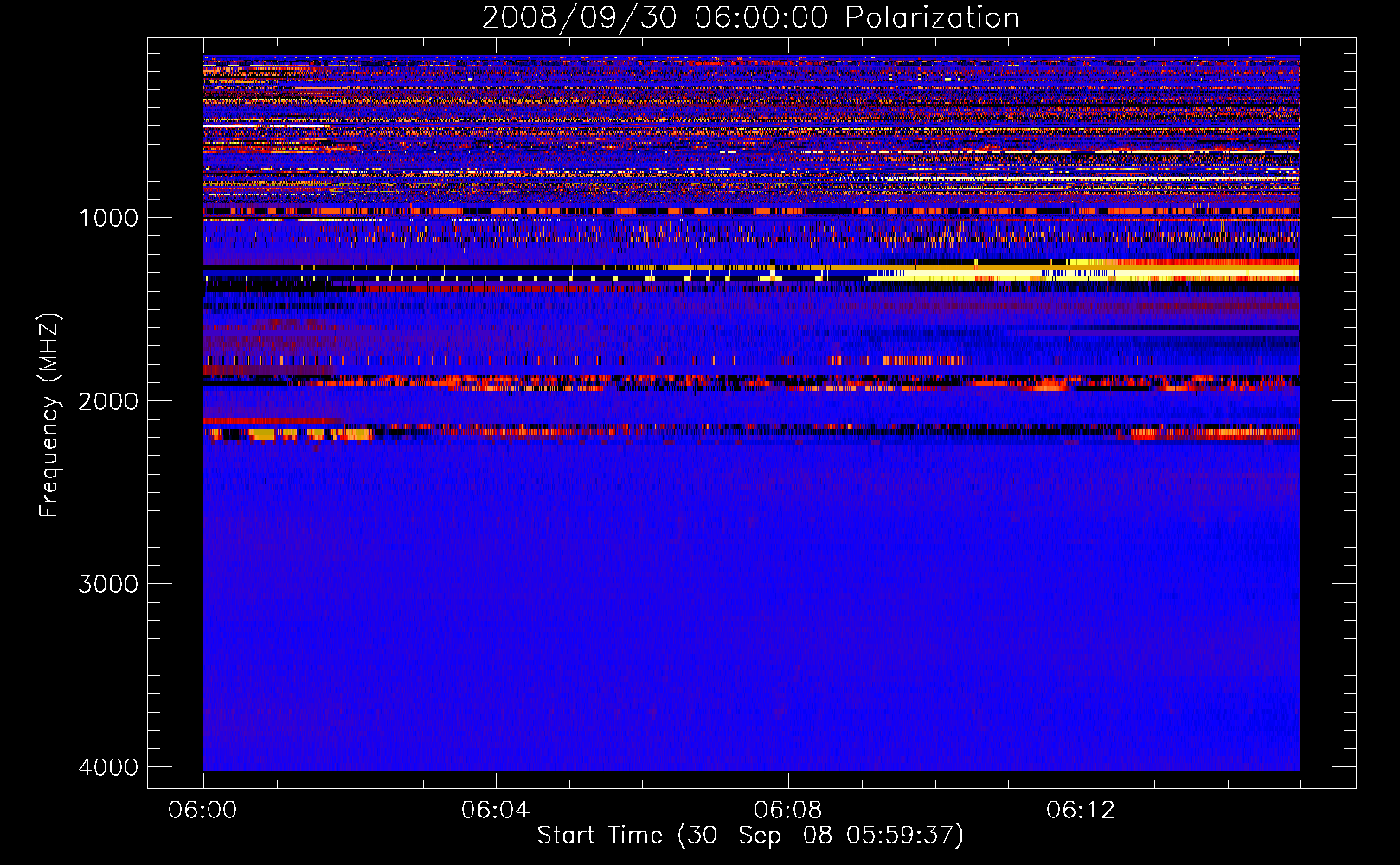Click the 3000 frequency tick label
Viewport: 1400px width, 865px height.
109,584
